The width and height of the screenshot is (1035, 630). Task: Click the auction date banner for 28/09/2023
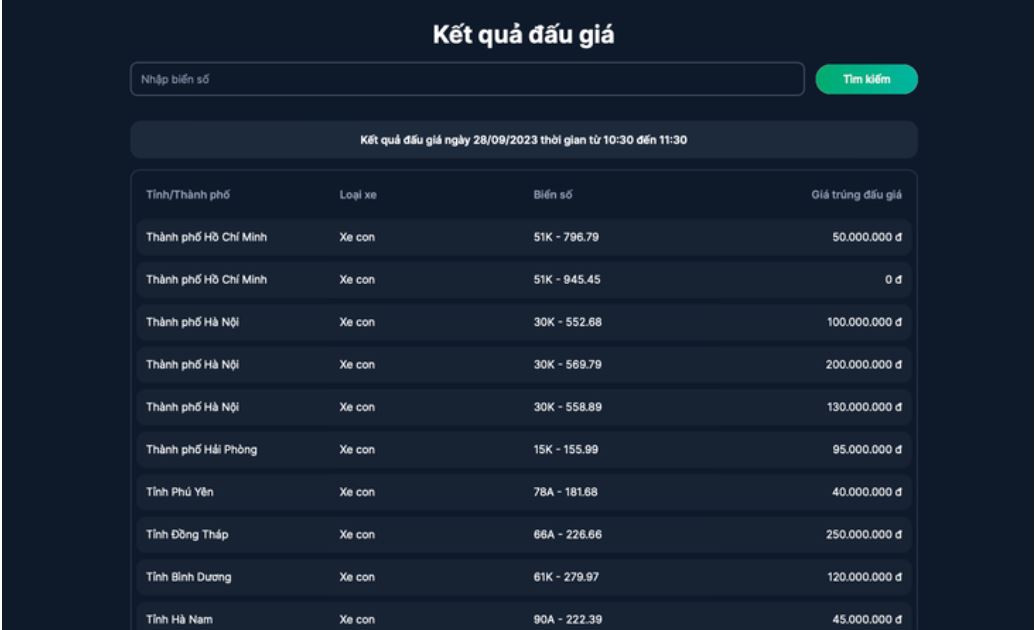tap(523, 139)
